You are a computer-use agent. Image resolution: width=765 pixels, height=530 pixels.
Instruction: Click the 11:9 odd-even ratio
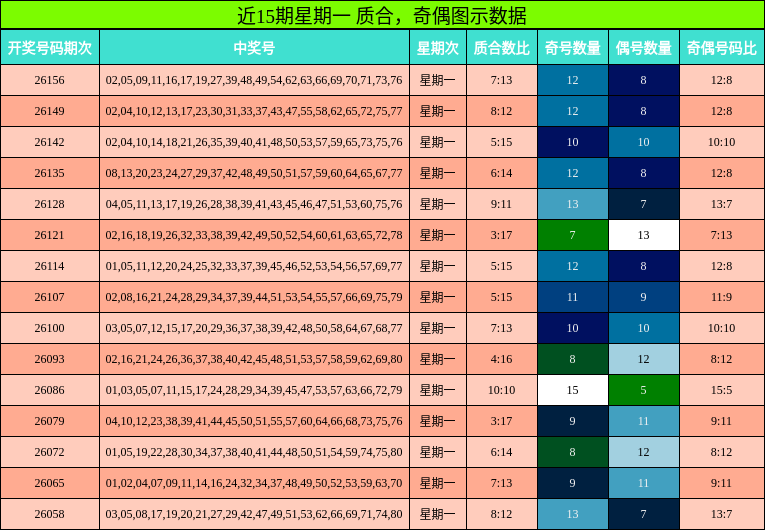pyautogui.click(x=722, y=297)
